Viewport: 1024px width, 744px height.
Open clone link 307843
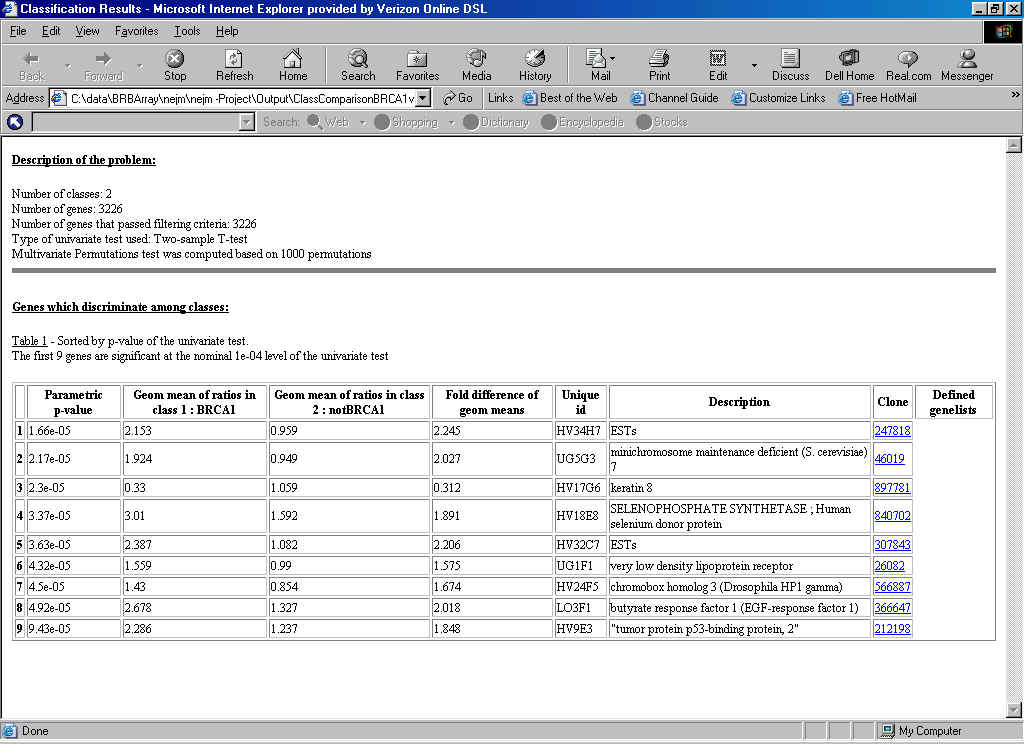point(892,544)
